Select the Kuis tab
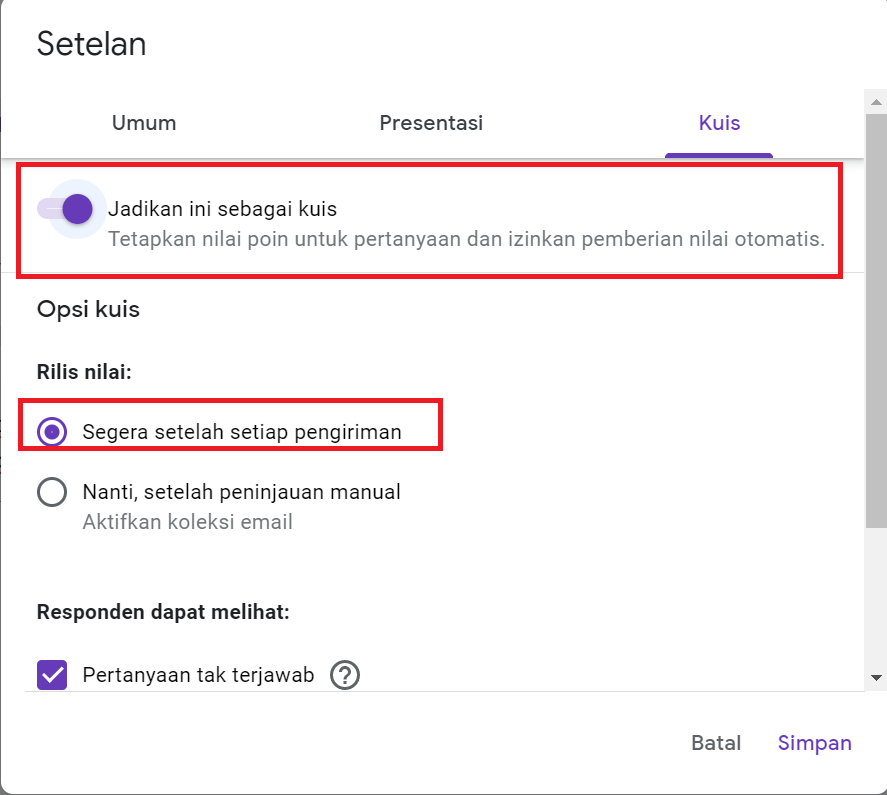 point(719,123)
